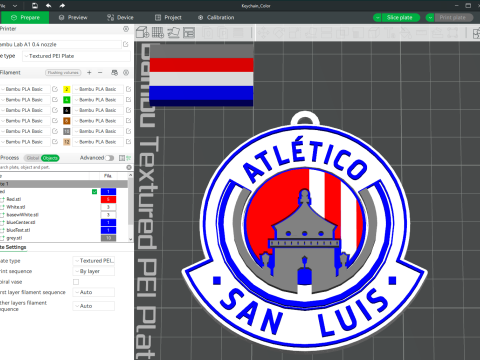Switch to the Preview tab

point(73,17)
